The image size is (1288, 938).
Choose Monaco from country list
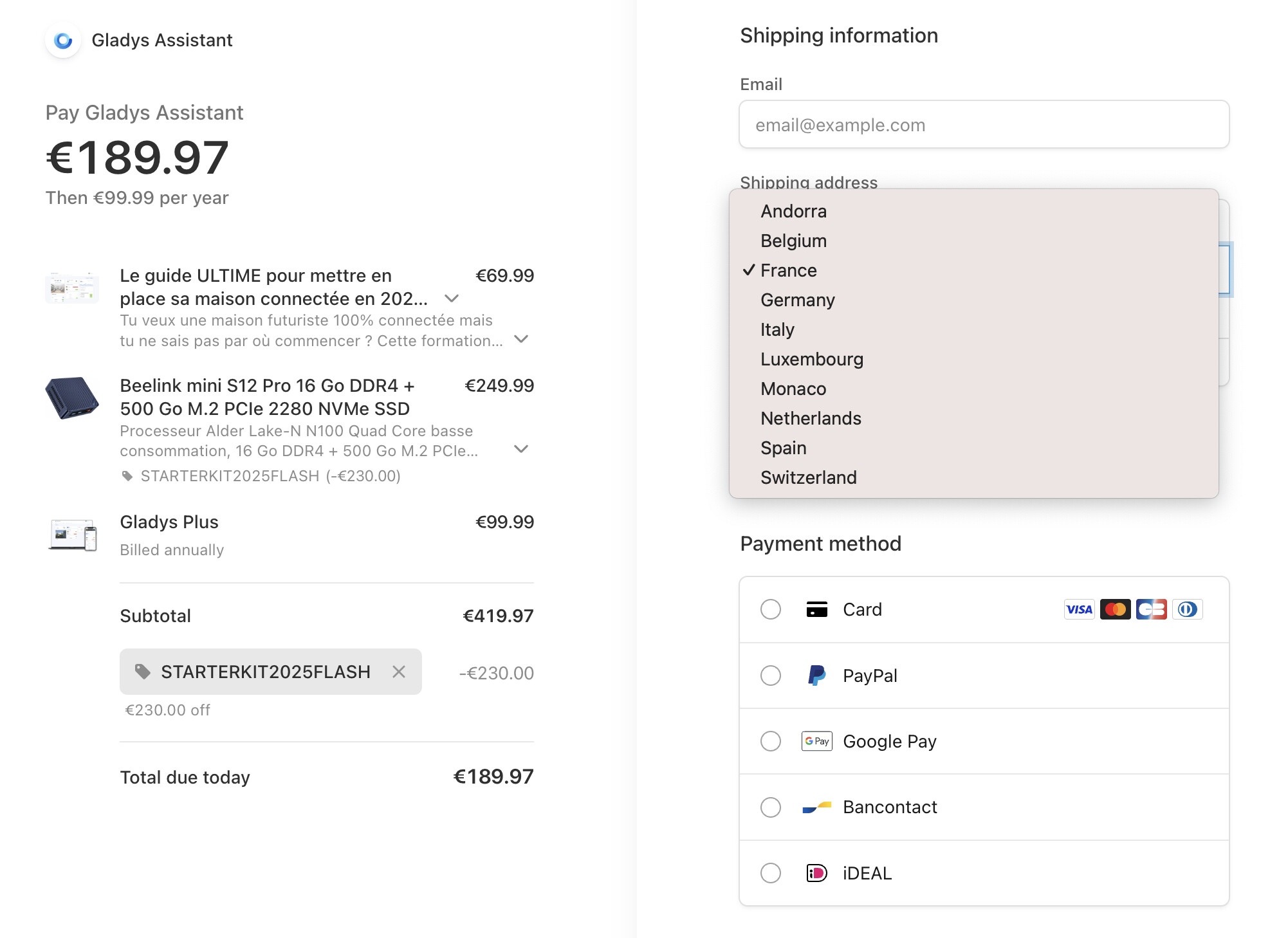tap(973, 389)
